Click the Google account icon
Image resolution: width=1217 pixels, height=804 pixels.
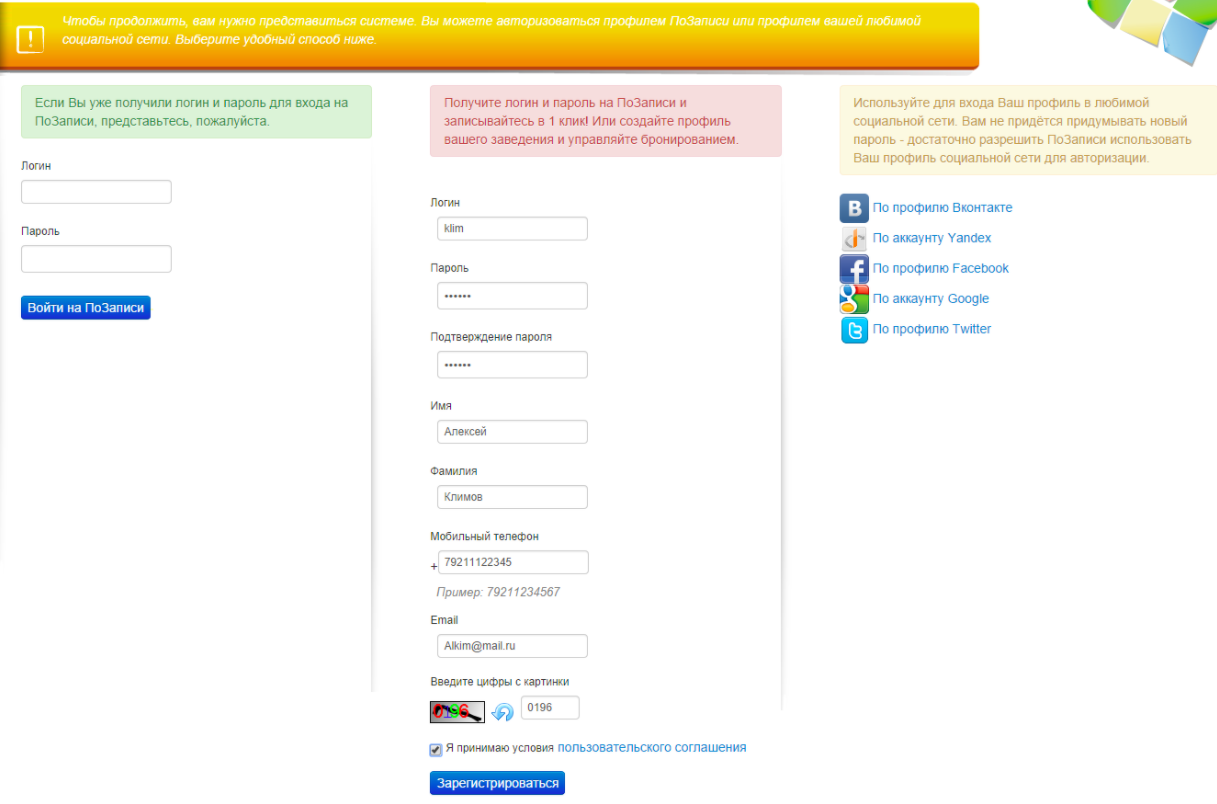854,298
